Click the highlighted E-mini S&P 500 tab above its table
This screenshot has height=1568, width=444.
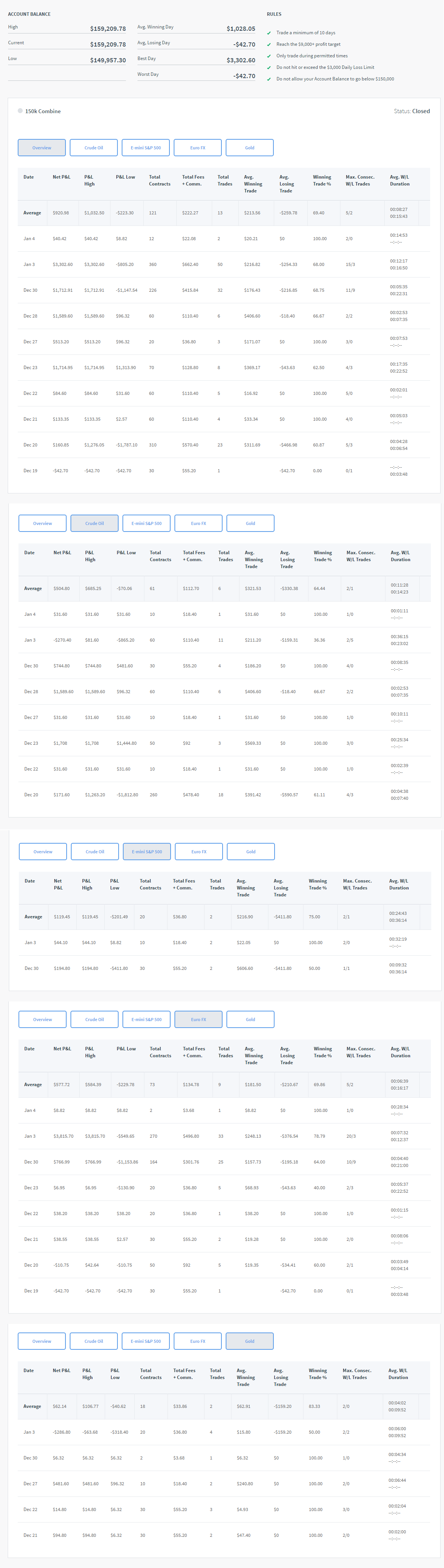147,852
